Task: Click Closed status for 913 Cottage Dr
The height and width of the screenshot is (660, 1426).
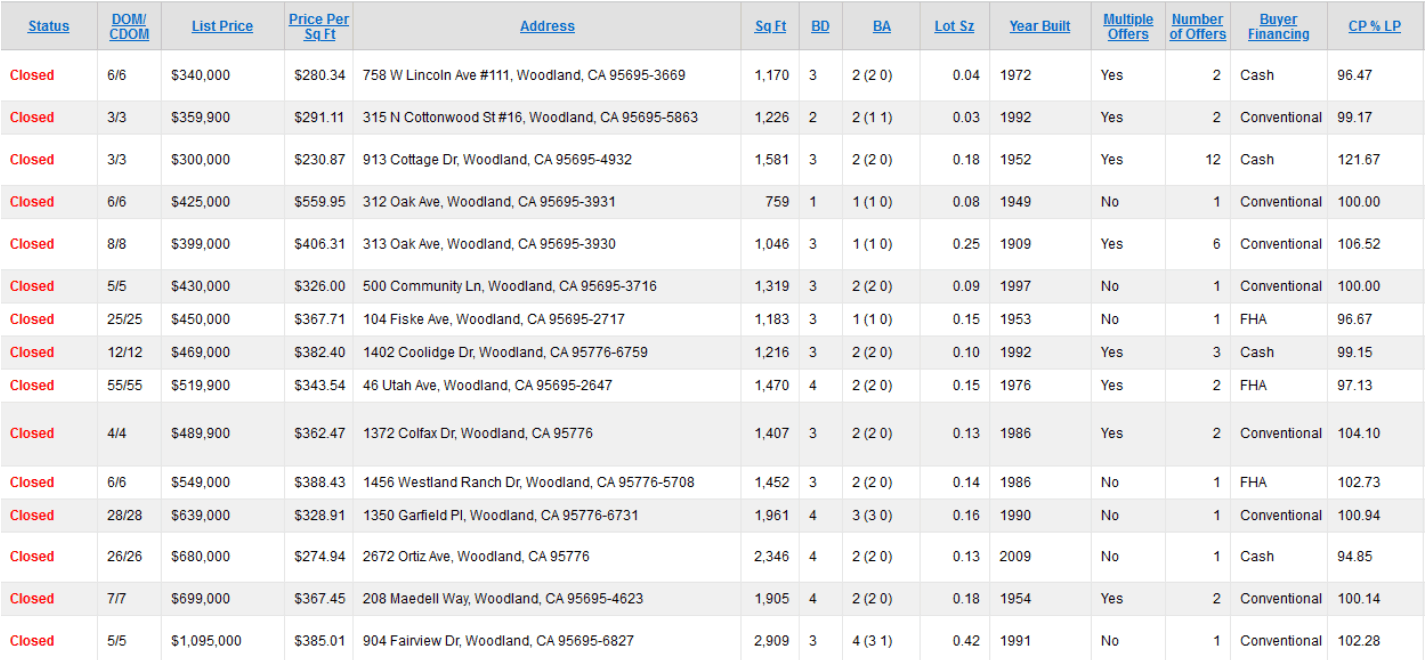Action: pyautogui.click(x=32, y=159)
